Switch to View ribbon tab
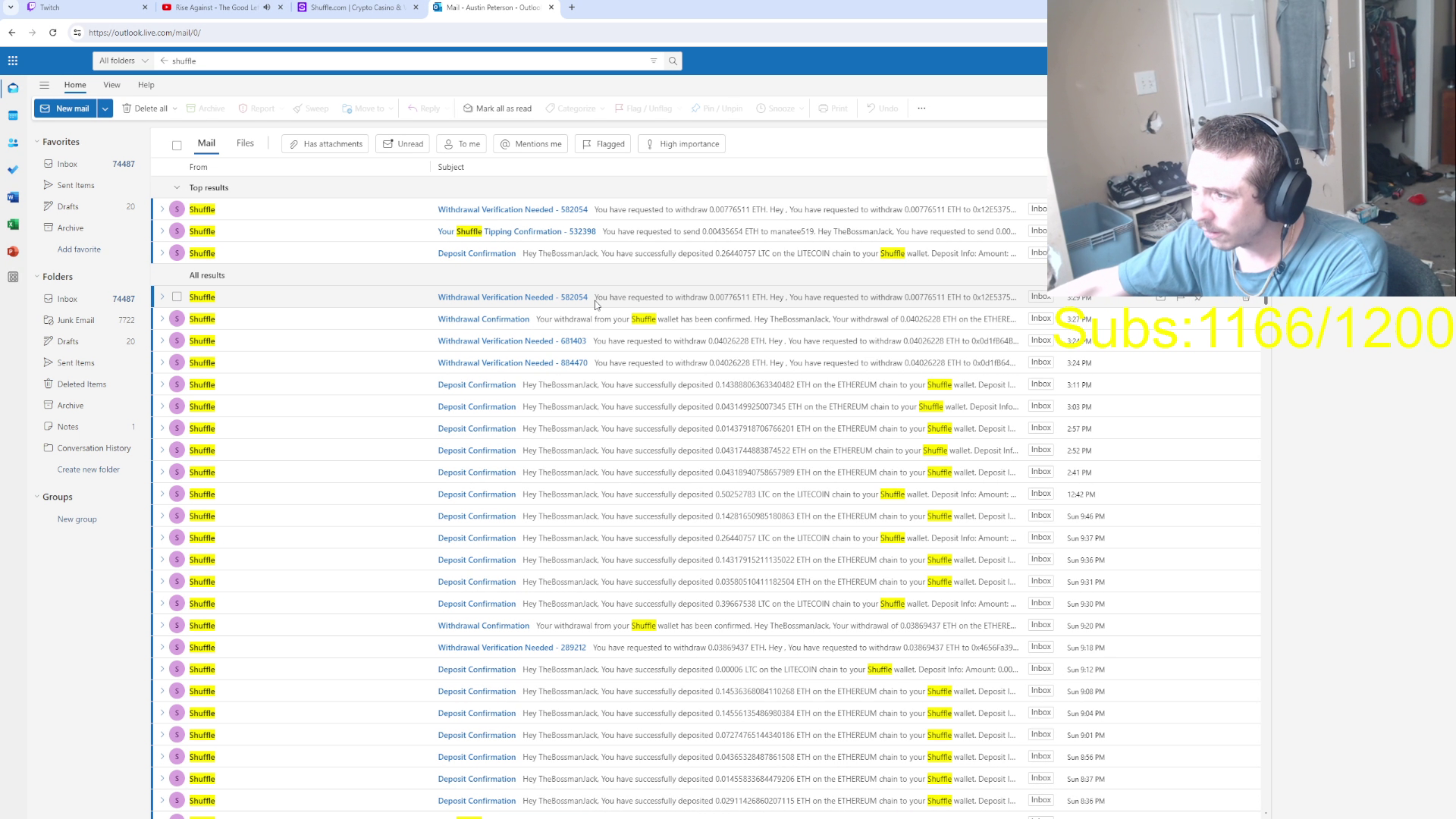Image resolution: width=1456 pixels, height=819 pixels. tap(111, 85)
